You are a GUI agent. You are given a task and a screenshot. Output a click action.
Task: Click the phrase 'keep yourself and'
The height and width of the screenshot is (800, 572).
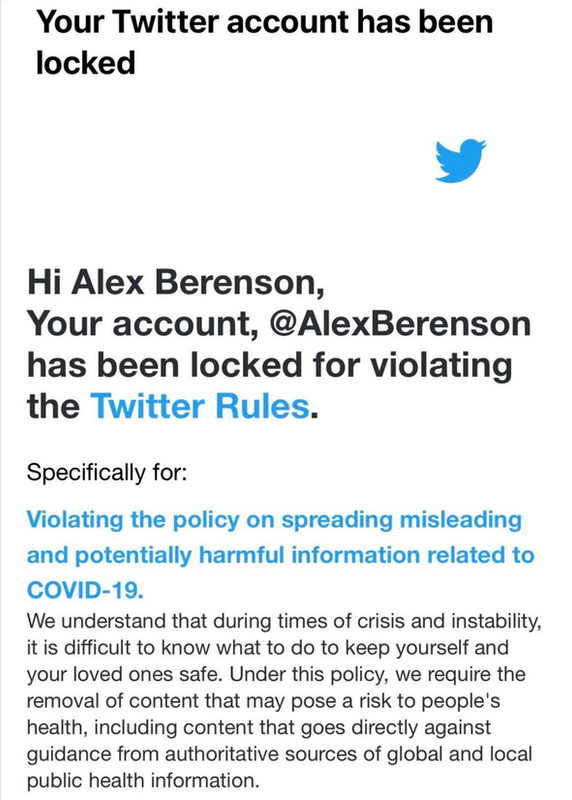click(427, 648)
